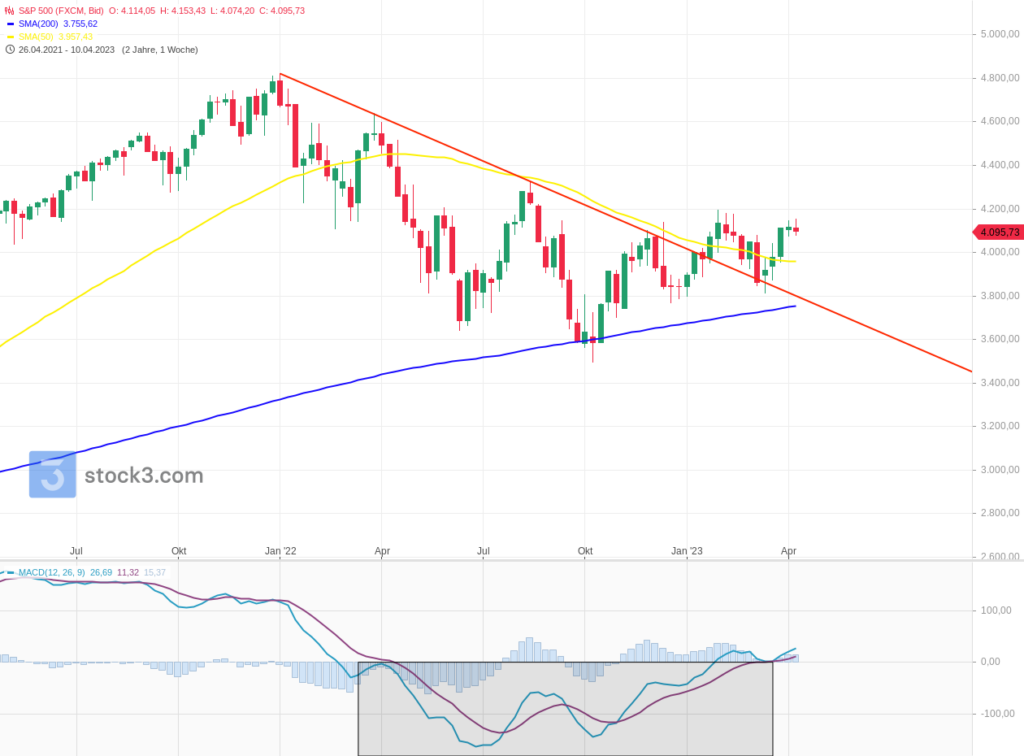Screen dimensions: 1024x756
Task: Click the MACD histogram value 15,37
Action: click(155, 573)
